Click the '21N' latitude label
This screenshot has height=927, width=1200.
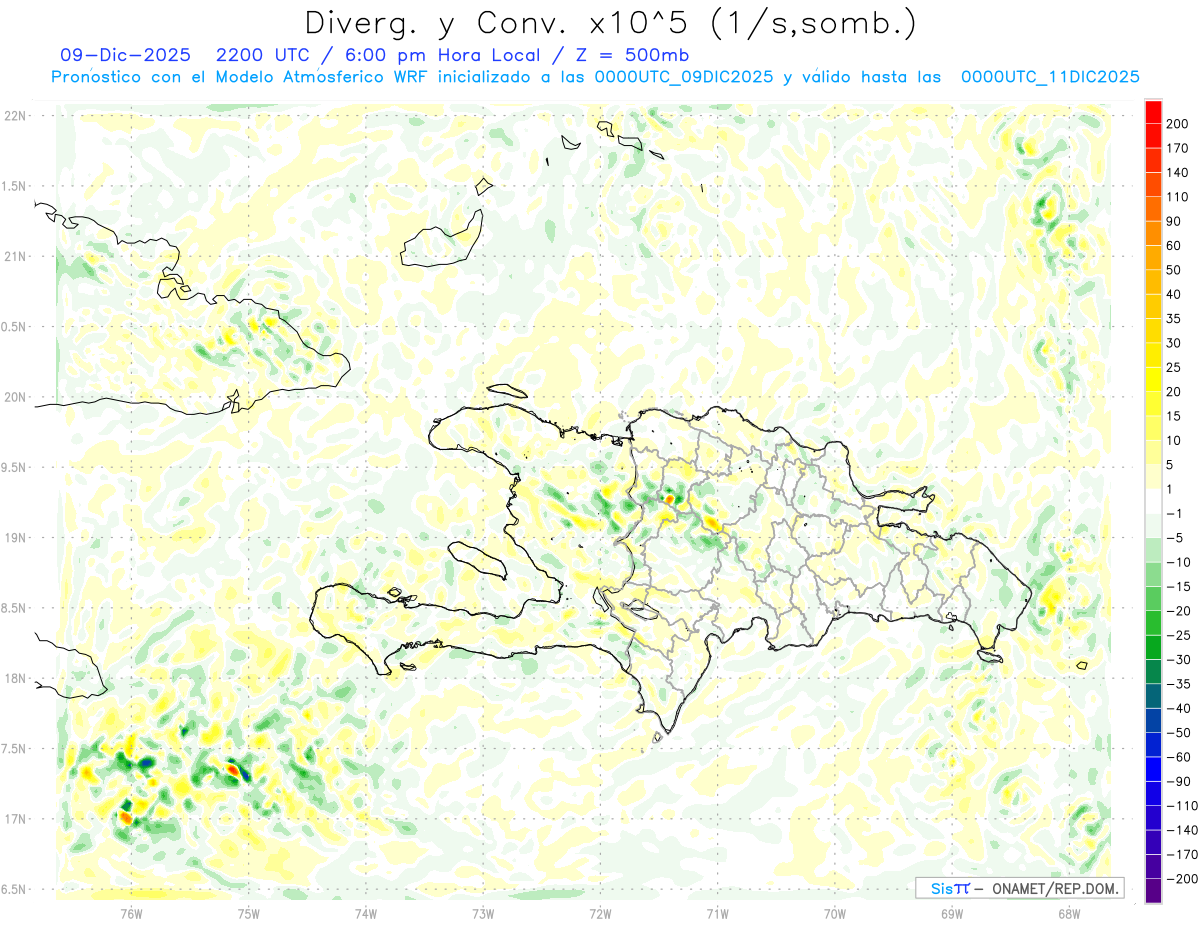pyautogui.click(x=15, y=256)
